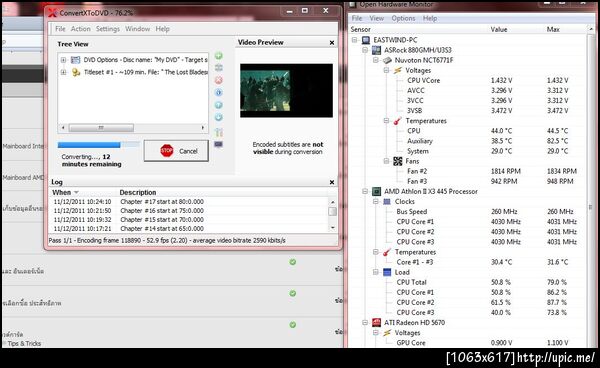
Task: Cancel the conversion in progress
Action: pyautogui.click(x=176, y=151)
